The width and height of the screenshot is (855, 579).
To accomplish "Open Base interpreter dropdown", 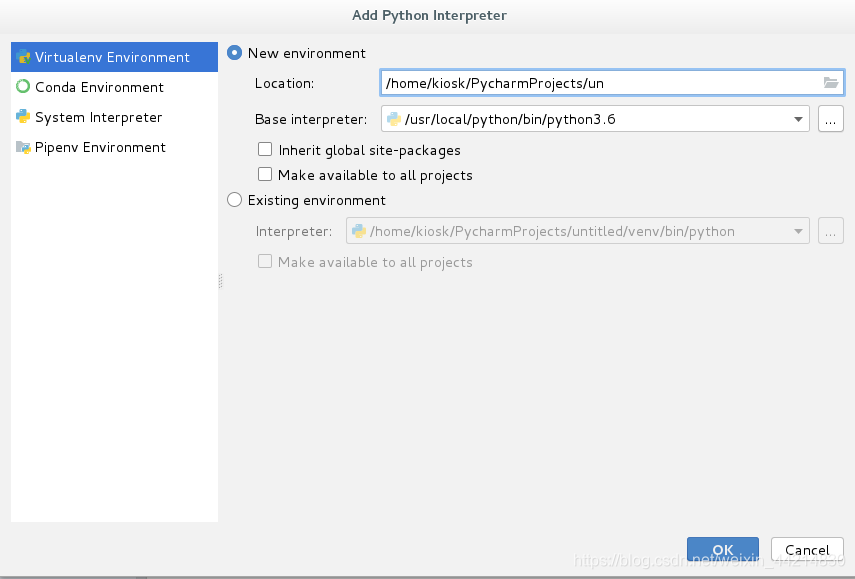I will (x=595, y=119).
